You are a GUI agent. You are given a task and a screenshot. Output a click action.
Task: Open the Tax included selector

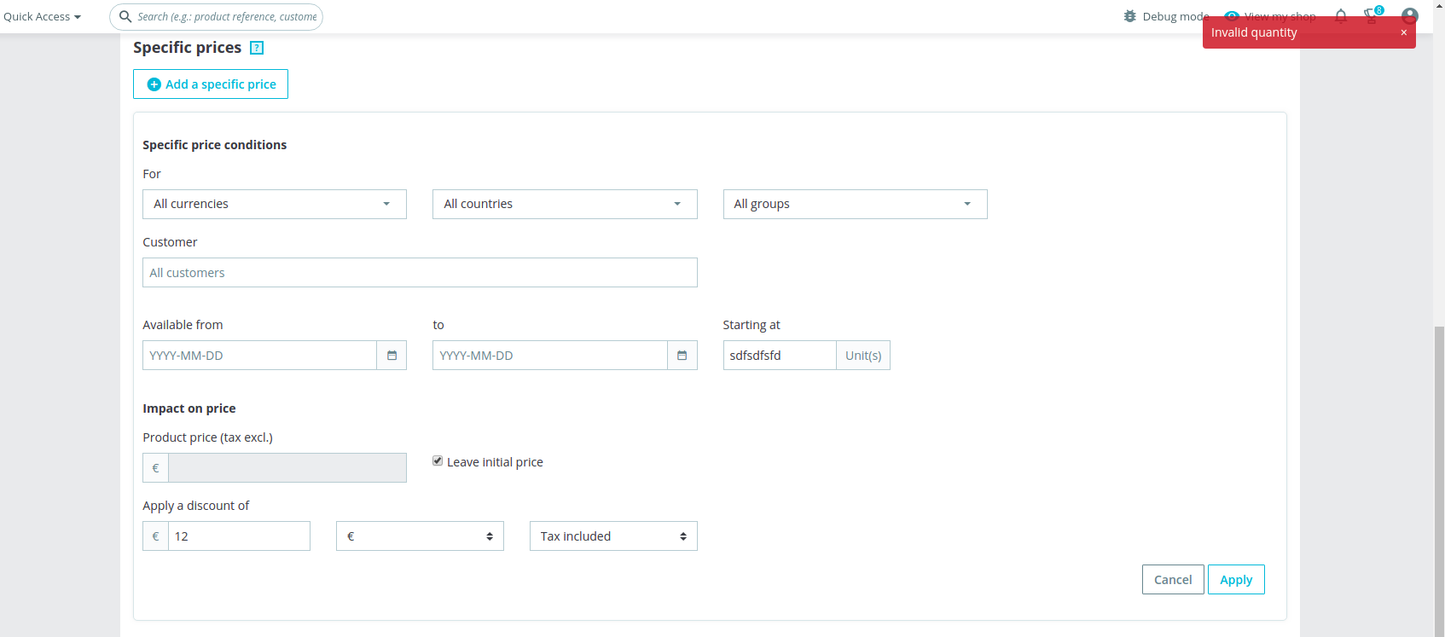(x=614, y=536)
